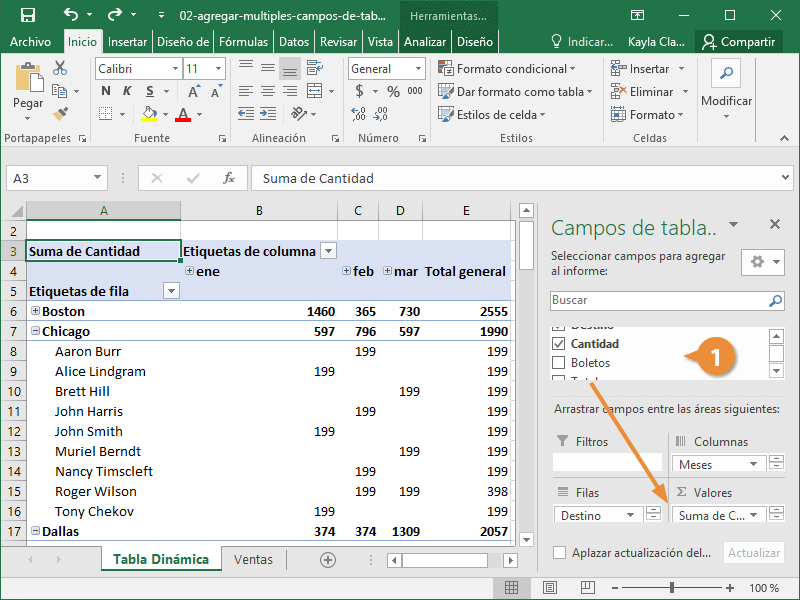Switch to the Ventas sheet tab
Image resolution: width=800 pixels, height=600 pixels.
[253, 559]
